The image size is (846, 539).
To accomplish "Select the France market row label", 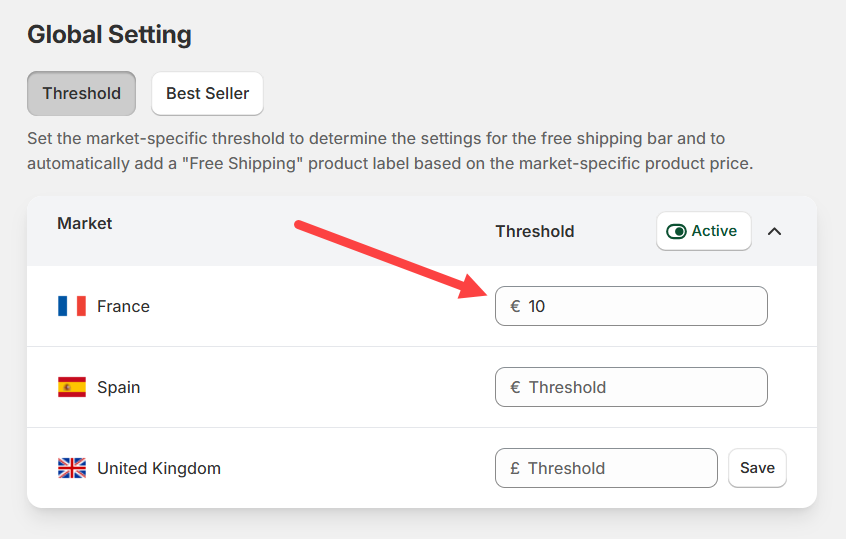I will (123, 306).
